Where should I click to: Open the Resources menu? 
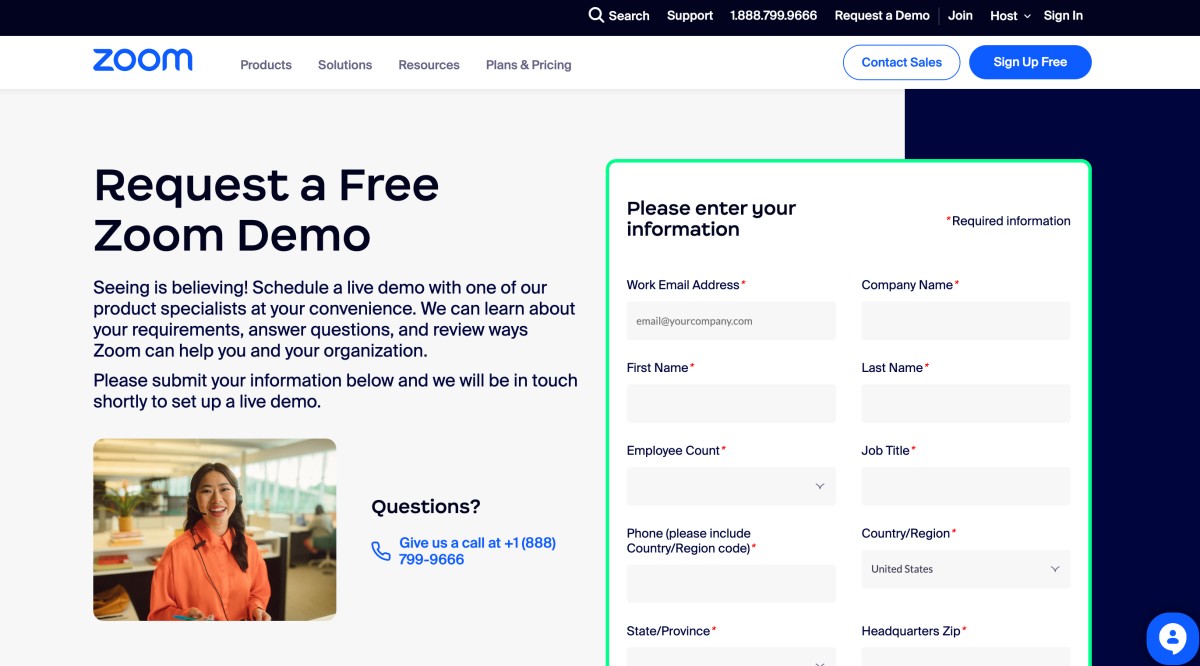[x=428, y=64]
